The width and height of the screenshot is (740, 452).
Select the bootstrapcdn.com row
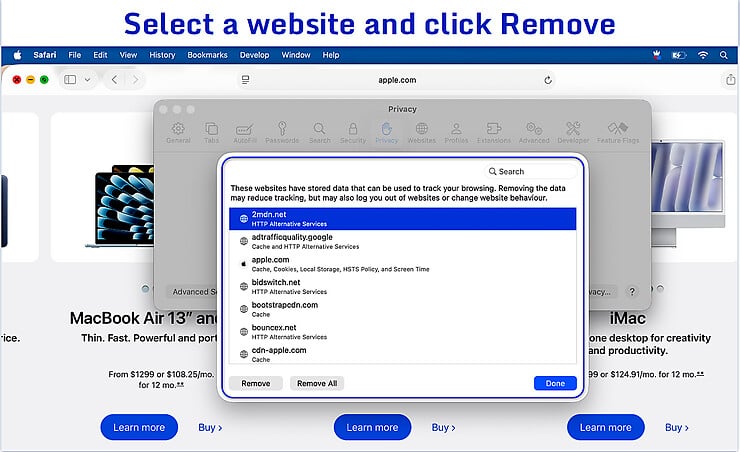[x=403, y=310]
